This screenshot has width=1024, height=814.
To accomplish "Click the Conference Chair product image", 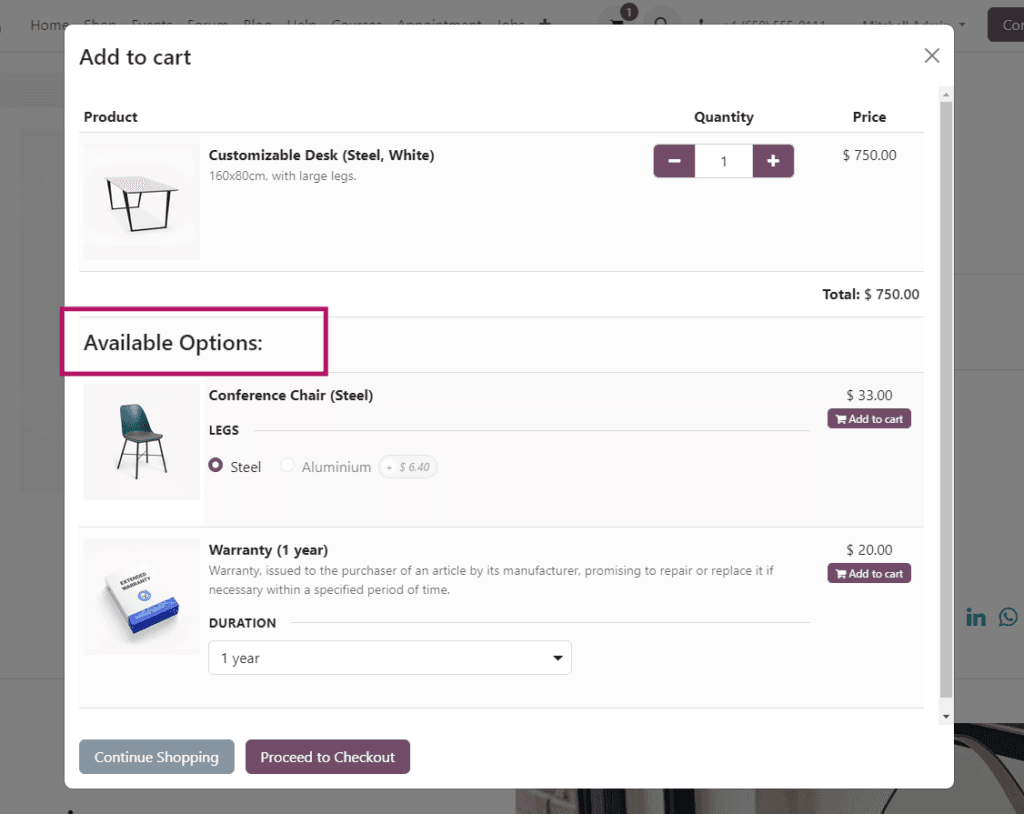I will click(x=141, y=441).
